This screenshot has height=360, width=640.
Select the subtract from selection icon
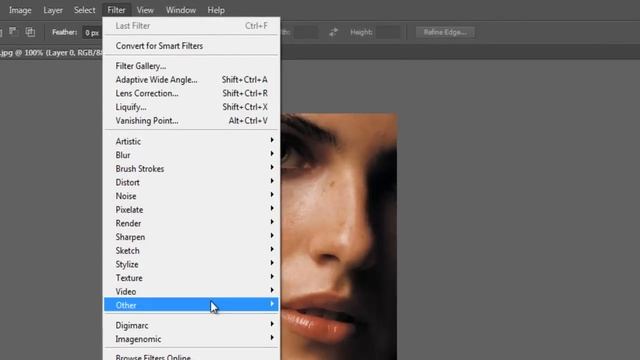13,32
